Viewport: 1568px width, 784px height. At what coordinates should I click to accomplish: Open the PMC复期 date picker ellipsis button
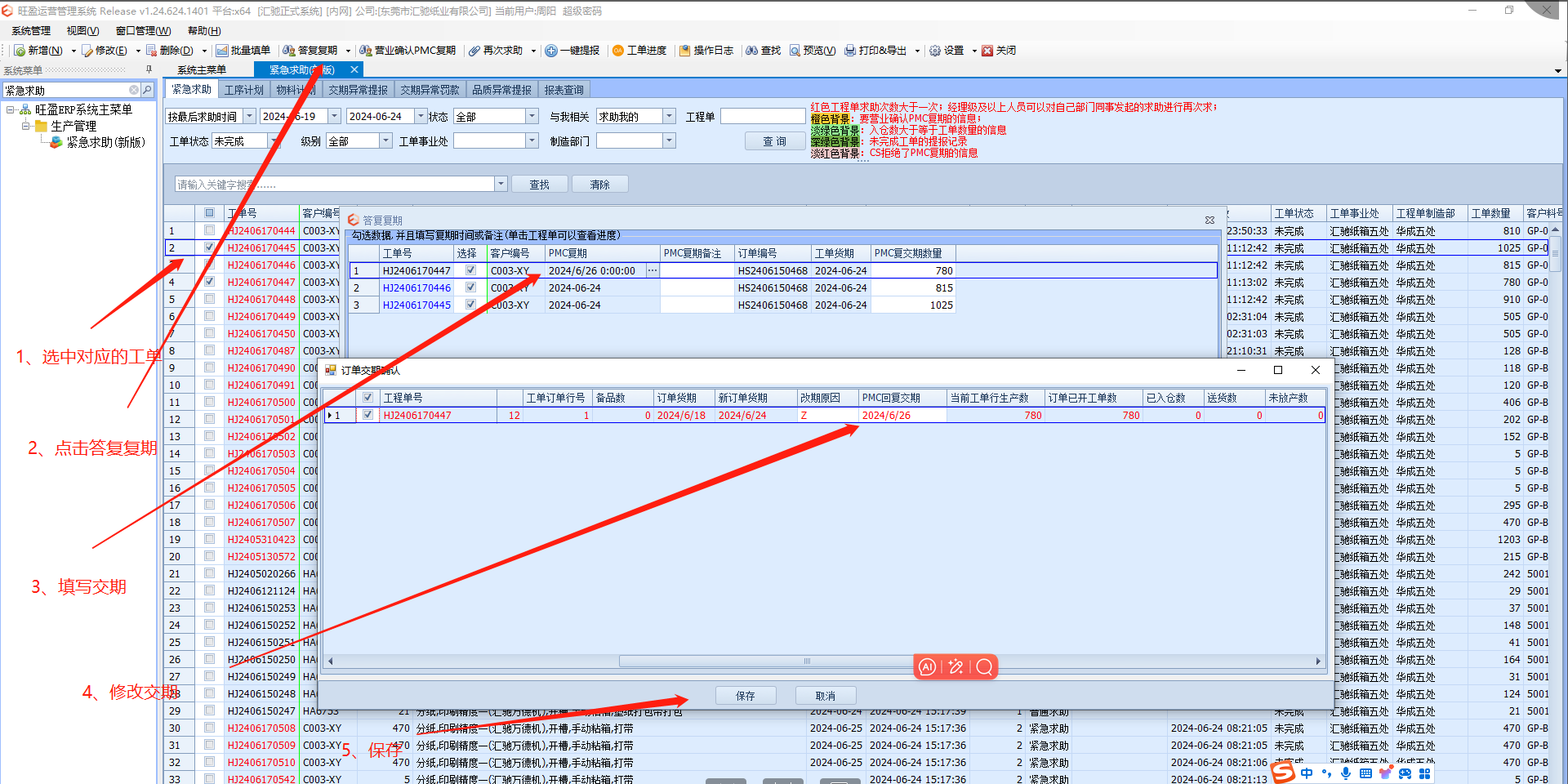click(652, 270)
